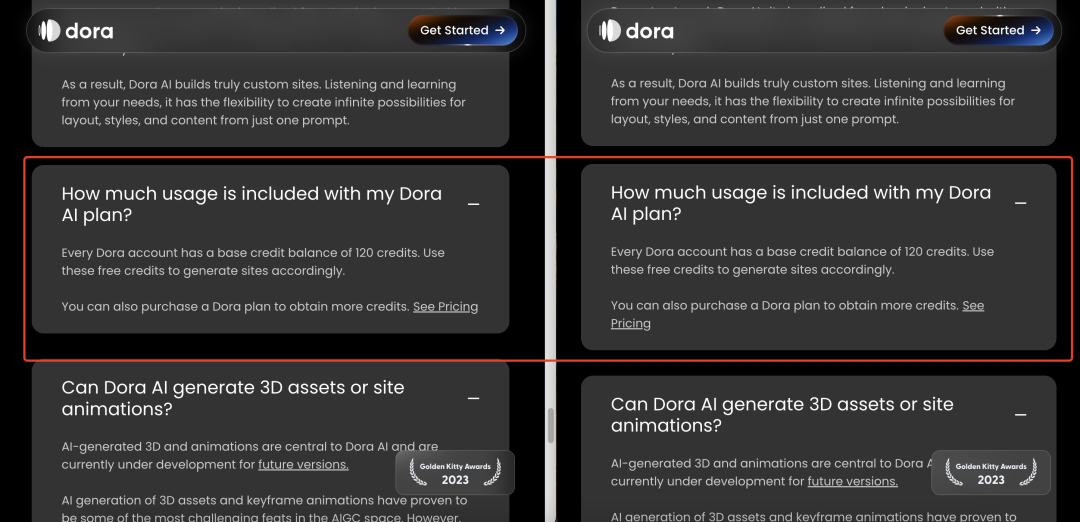Screen dimensions: 1080x522
Task: Open the future versions link in right pane
Action: tap(852, 481)
